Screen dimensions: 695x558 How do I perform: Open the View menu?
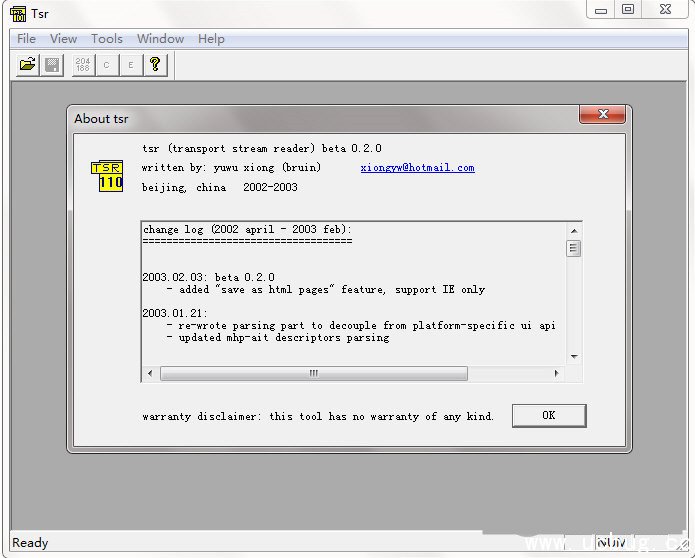(x=63, y=39)
